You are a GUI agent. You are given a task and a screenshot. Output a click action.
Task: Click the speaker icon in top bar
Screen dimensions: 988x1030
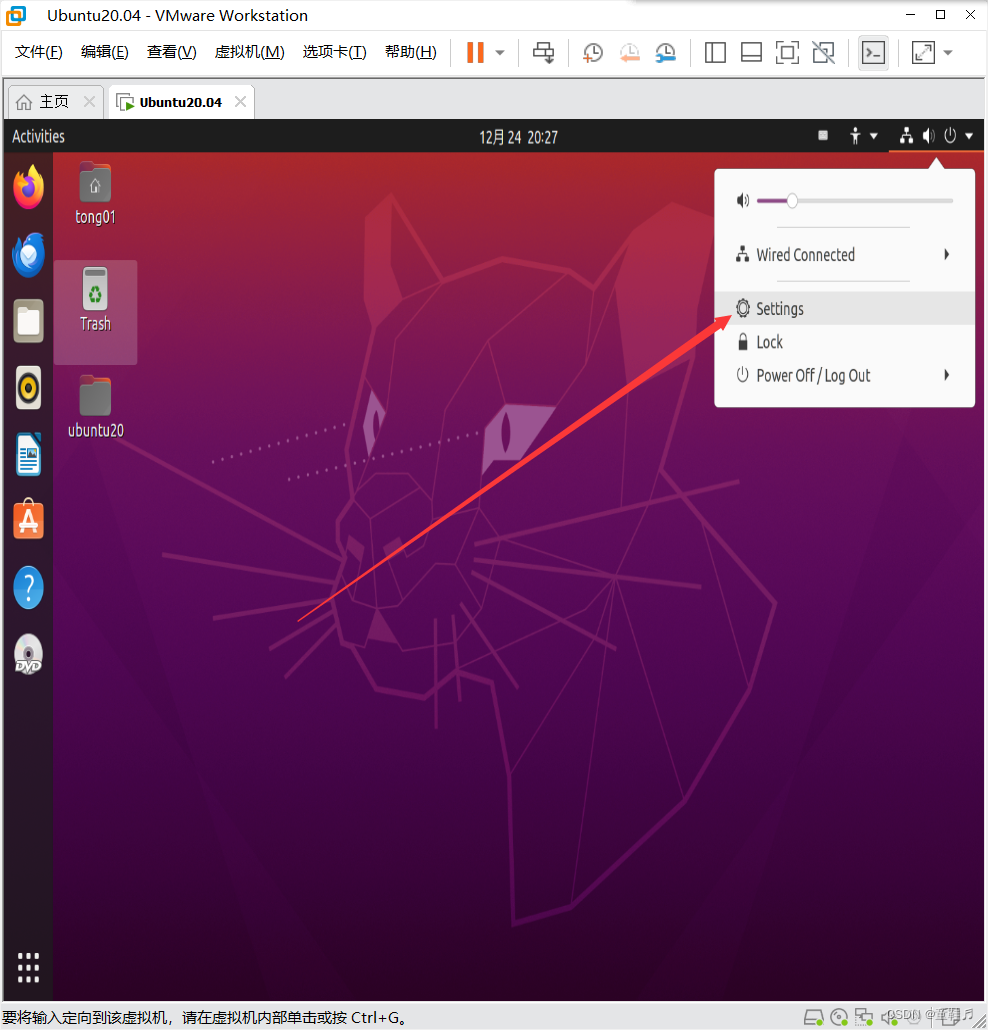pyautogui.click(x=928, y=136)
